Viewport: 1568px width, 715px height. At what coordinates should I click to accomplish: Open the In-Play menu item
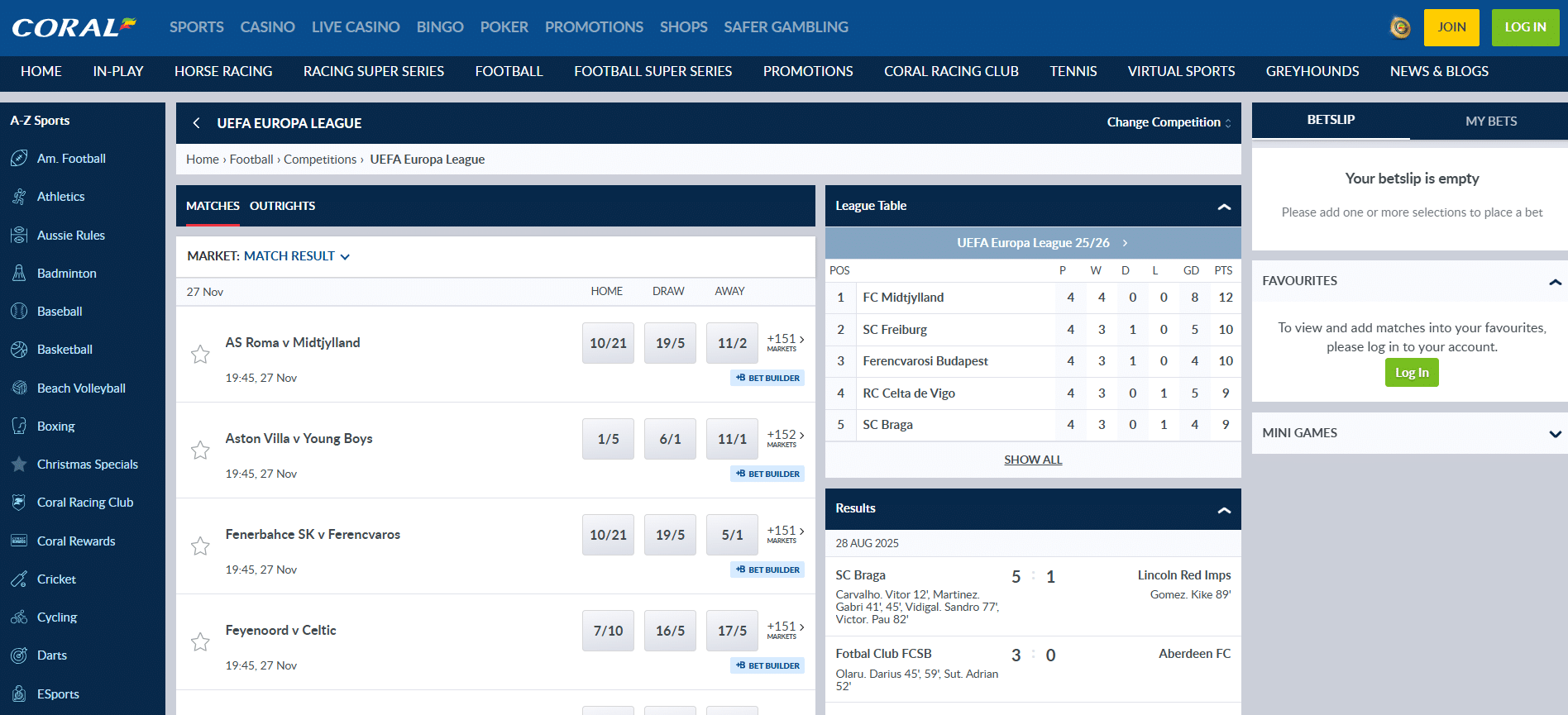pos(118,71)
